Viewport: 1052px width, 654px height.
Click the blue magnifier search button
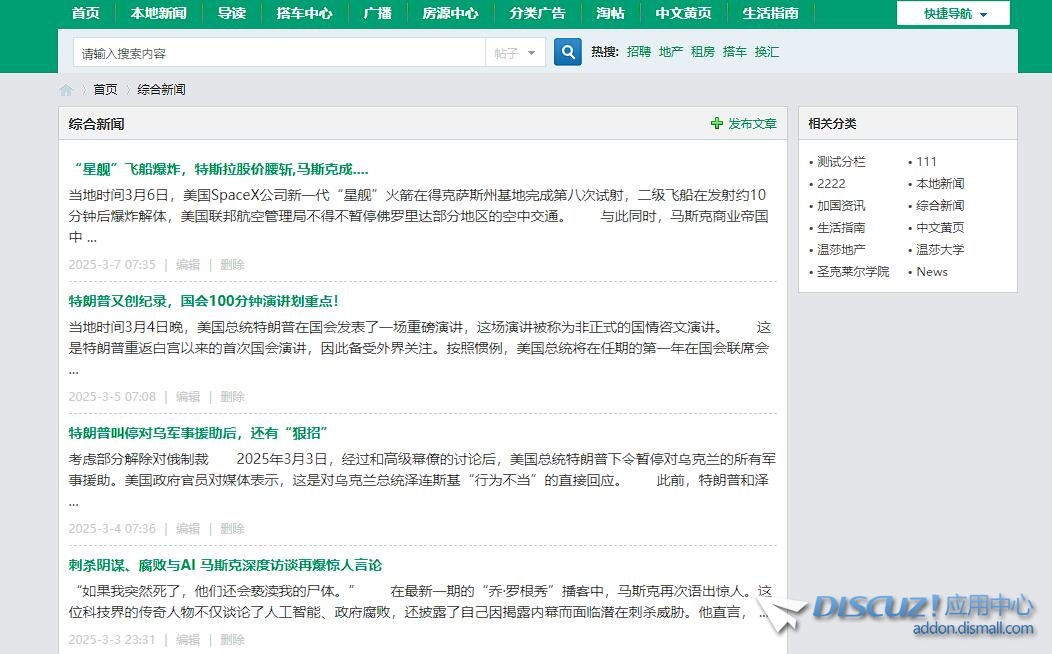point(567,52)
